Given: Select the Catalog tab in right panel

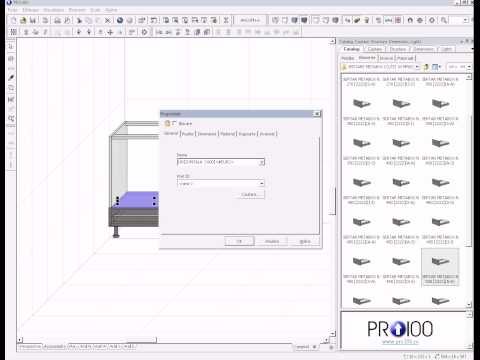Looking at the screenshot, I should pyautogui.click(x=352, y=49).
